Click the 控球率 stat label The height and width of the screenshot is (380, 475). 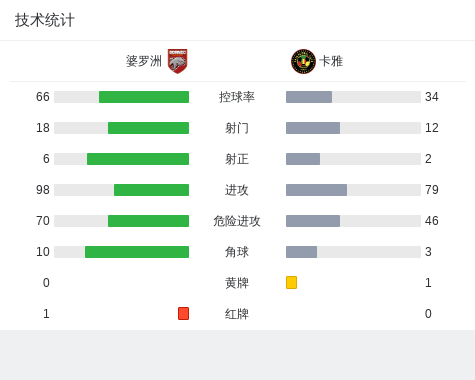point(237,97)
